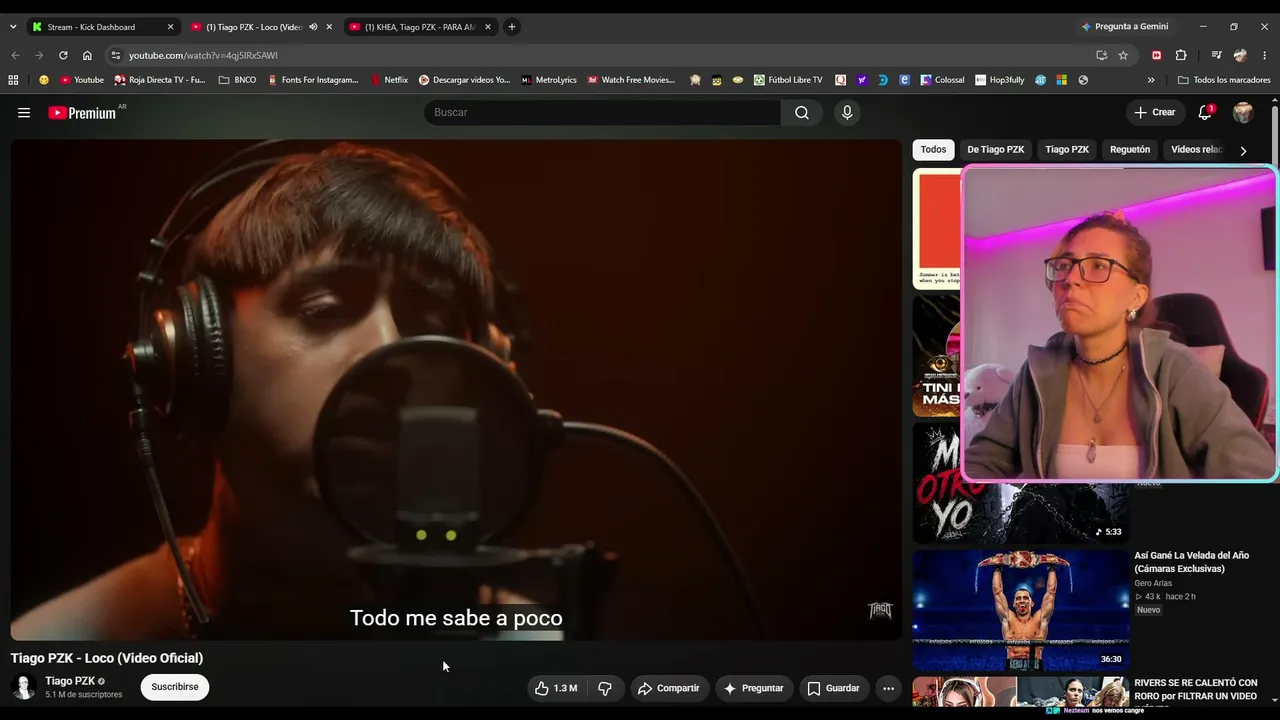Open a new browser tab
1280x720 pixels.
click(x=511, y=27)
